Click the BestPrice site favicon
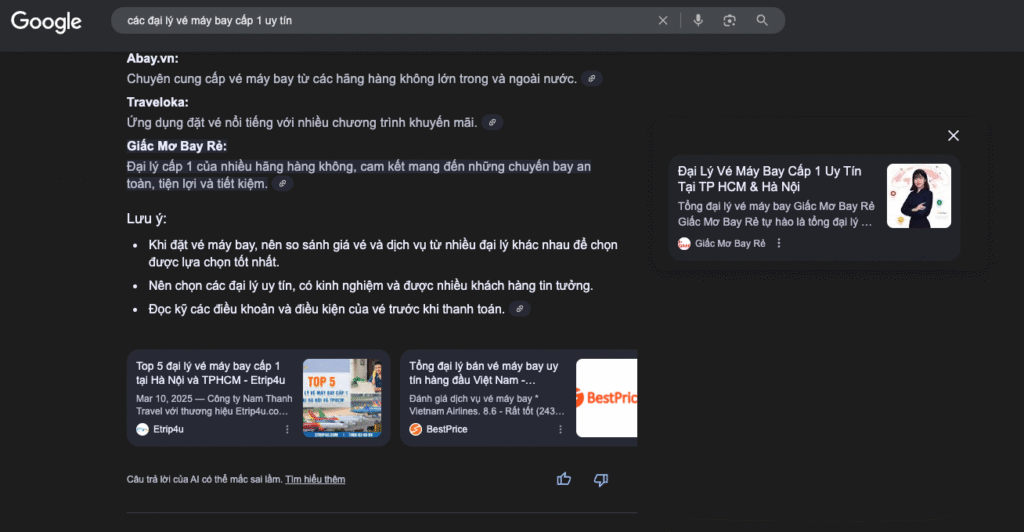 point(415,430)
